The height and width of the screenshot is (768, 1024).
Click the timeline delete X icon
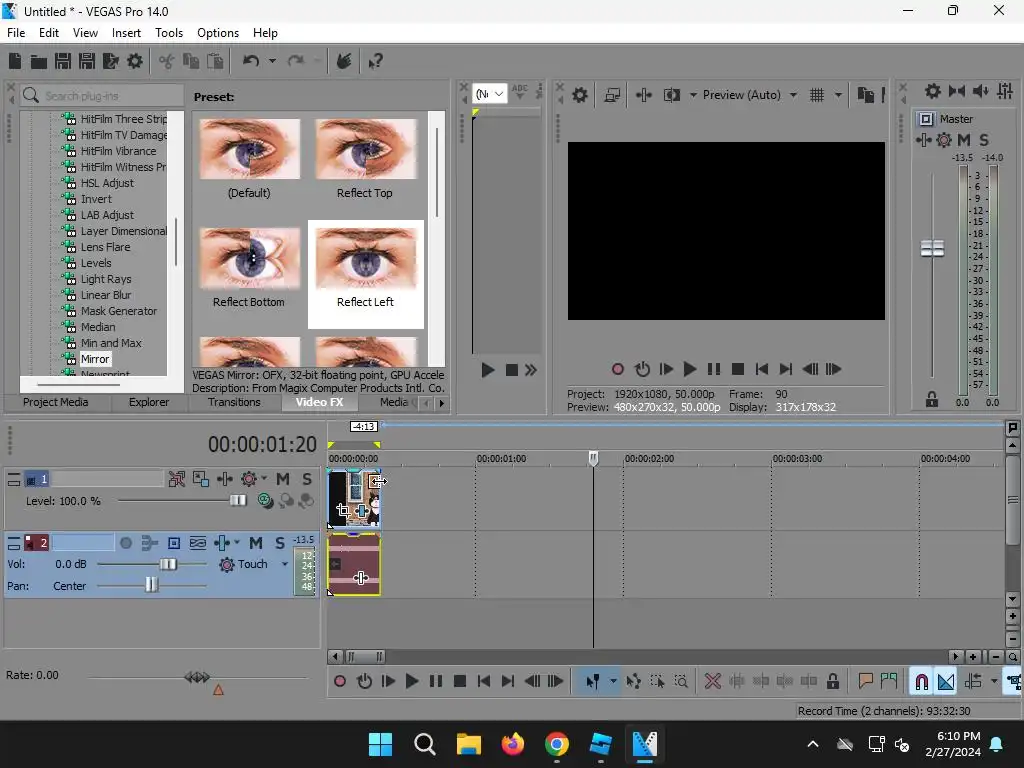[x=712, y=681]
